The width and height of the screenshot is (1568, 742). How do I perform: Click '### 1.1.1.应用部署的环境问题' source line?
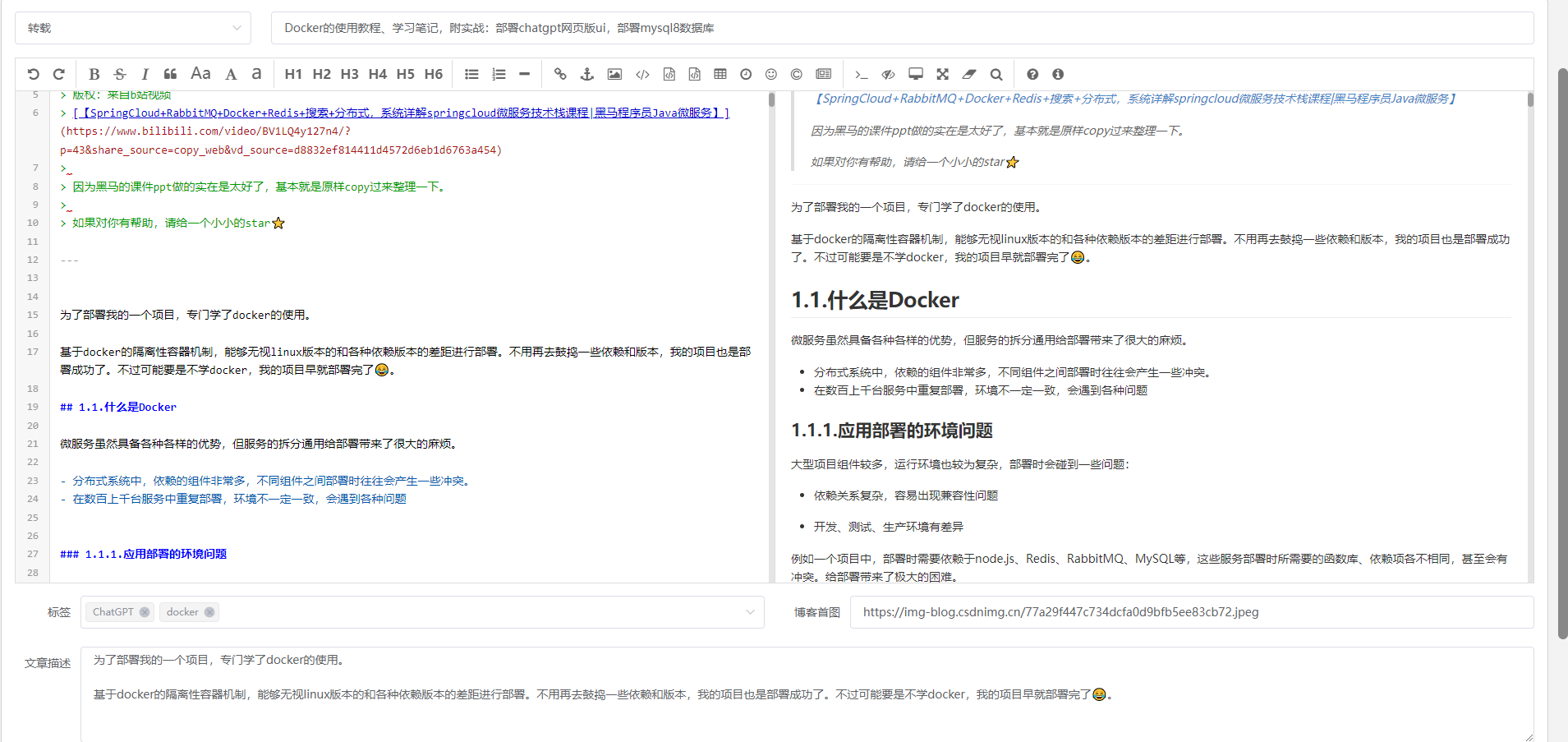pos(143,554)
